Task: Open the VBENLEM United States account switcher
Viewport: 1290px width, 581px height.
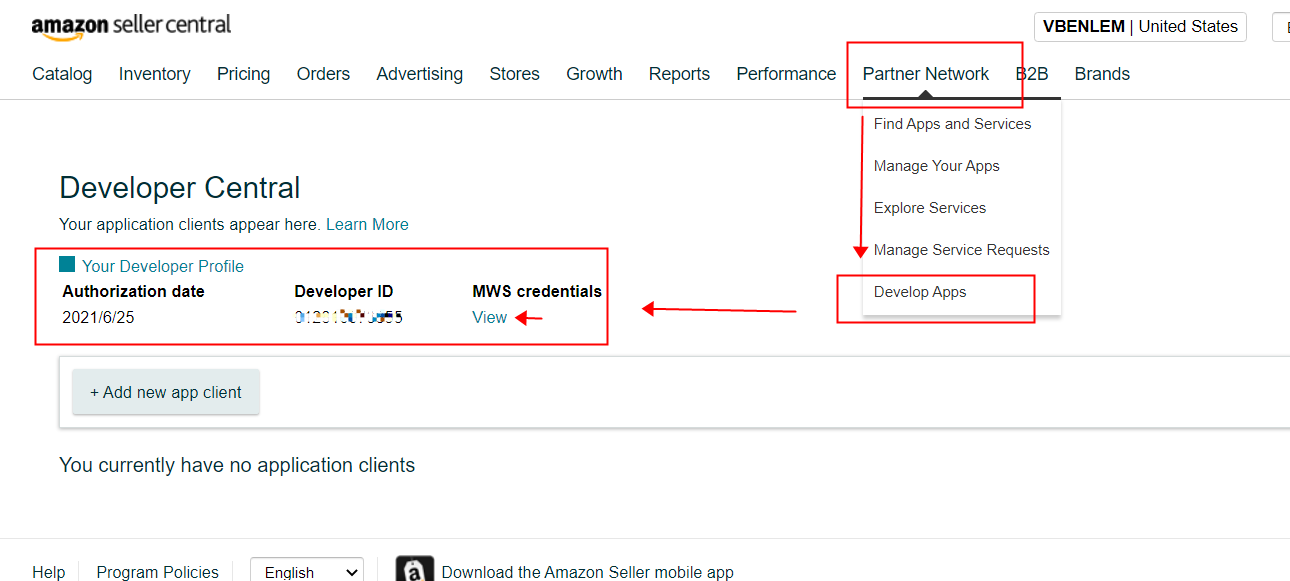Action: coord(1140,27)
